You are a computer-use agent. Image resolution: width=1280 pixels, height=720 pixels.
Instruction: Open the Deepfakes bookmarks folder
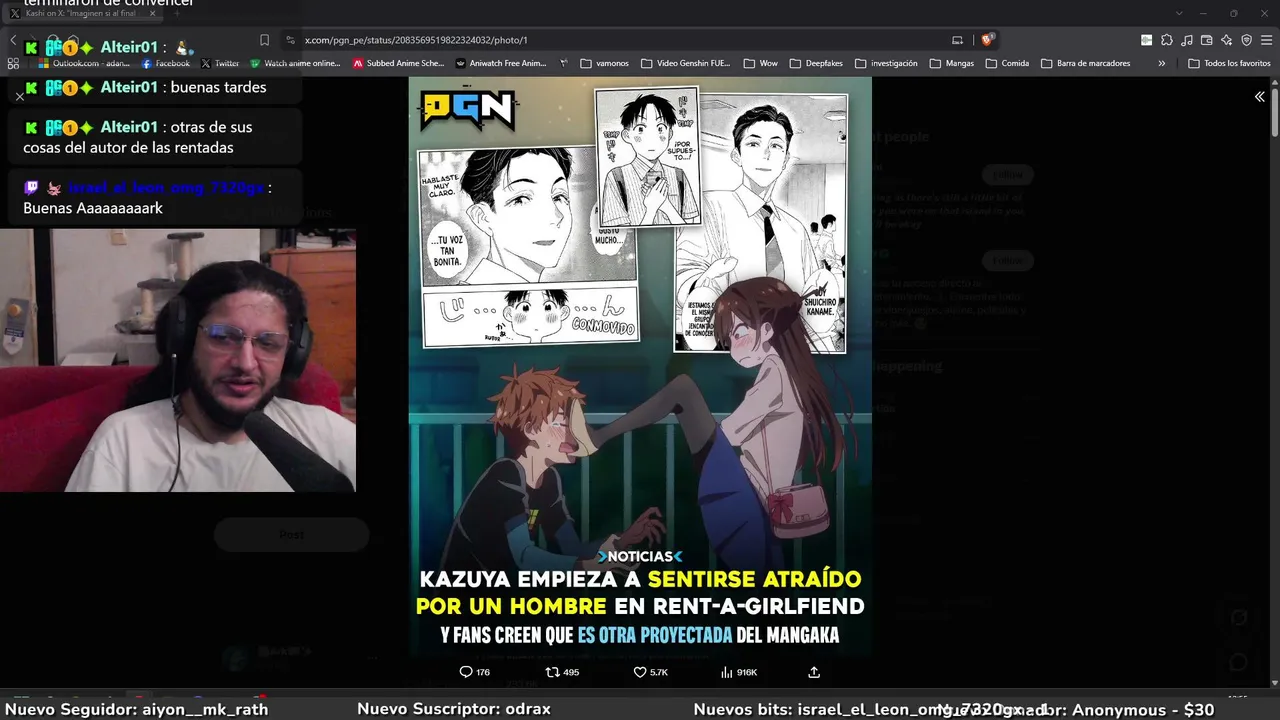click(816, 63)
